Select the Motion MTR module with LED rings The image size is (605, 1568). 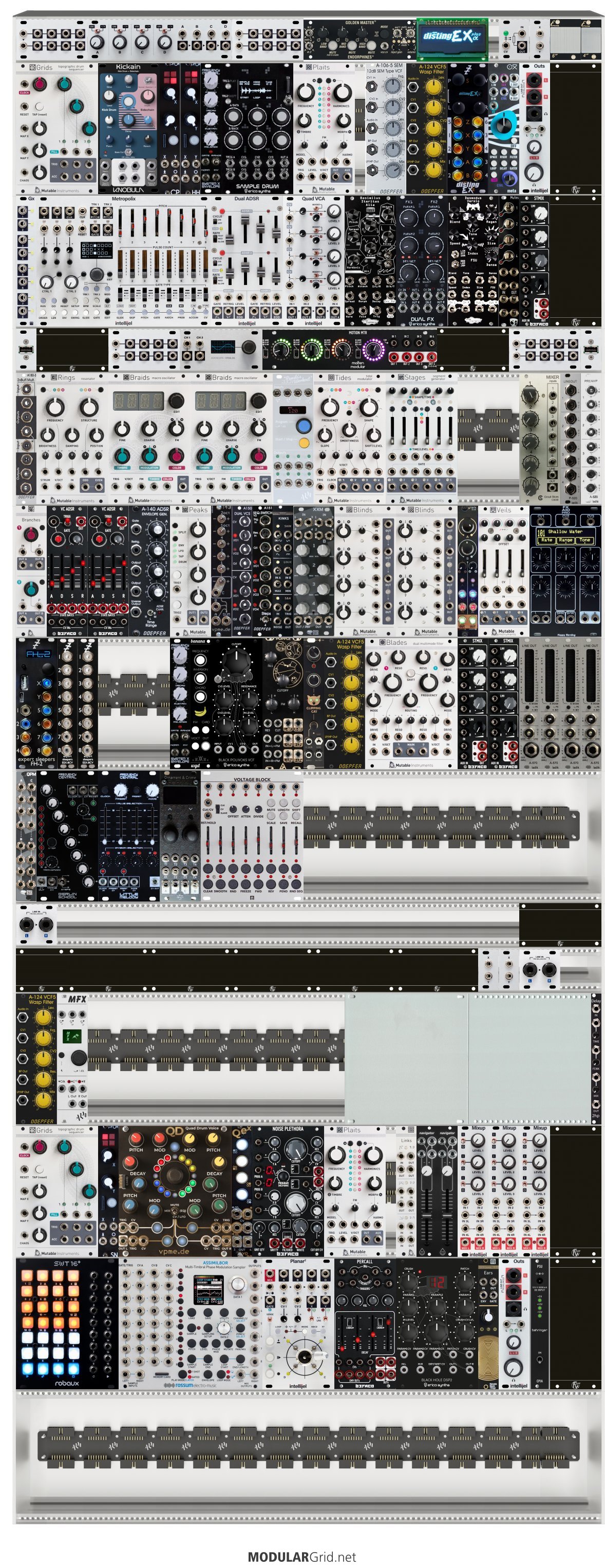pyautogui.click(x=350, y=350)
